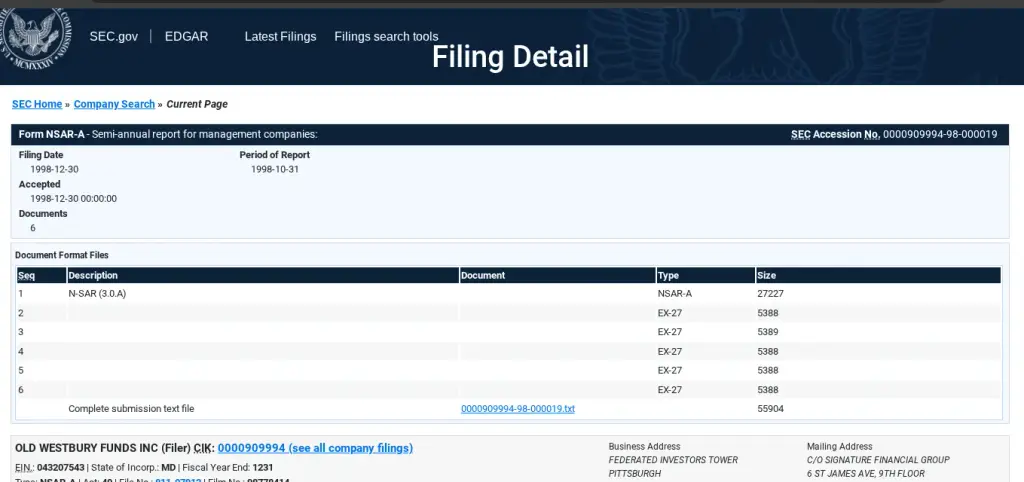Image resolution: width=1024 pixels, height=482 pixels.
Task: Open Filings search tools menu item
Action: pyautogui.click(x=386, y=37)
